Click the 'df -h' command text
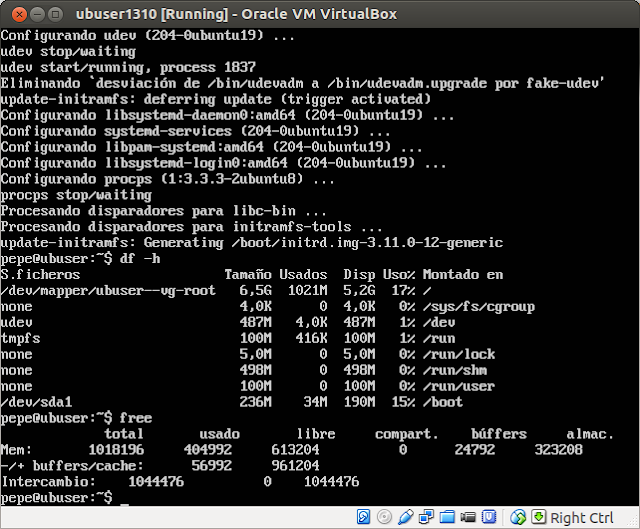The height and width of the screenshot is (529, 640). pyautogui.click(x=140, y=258)
